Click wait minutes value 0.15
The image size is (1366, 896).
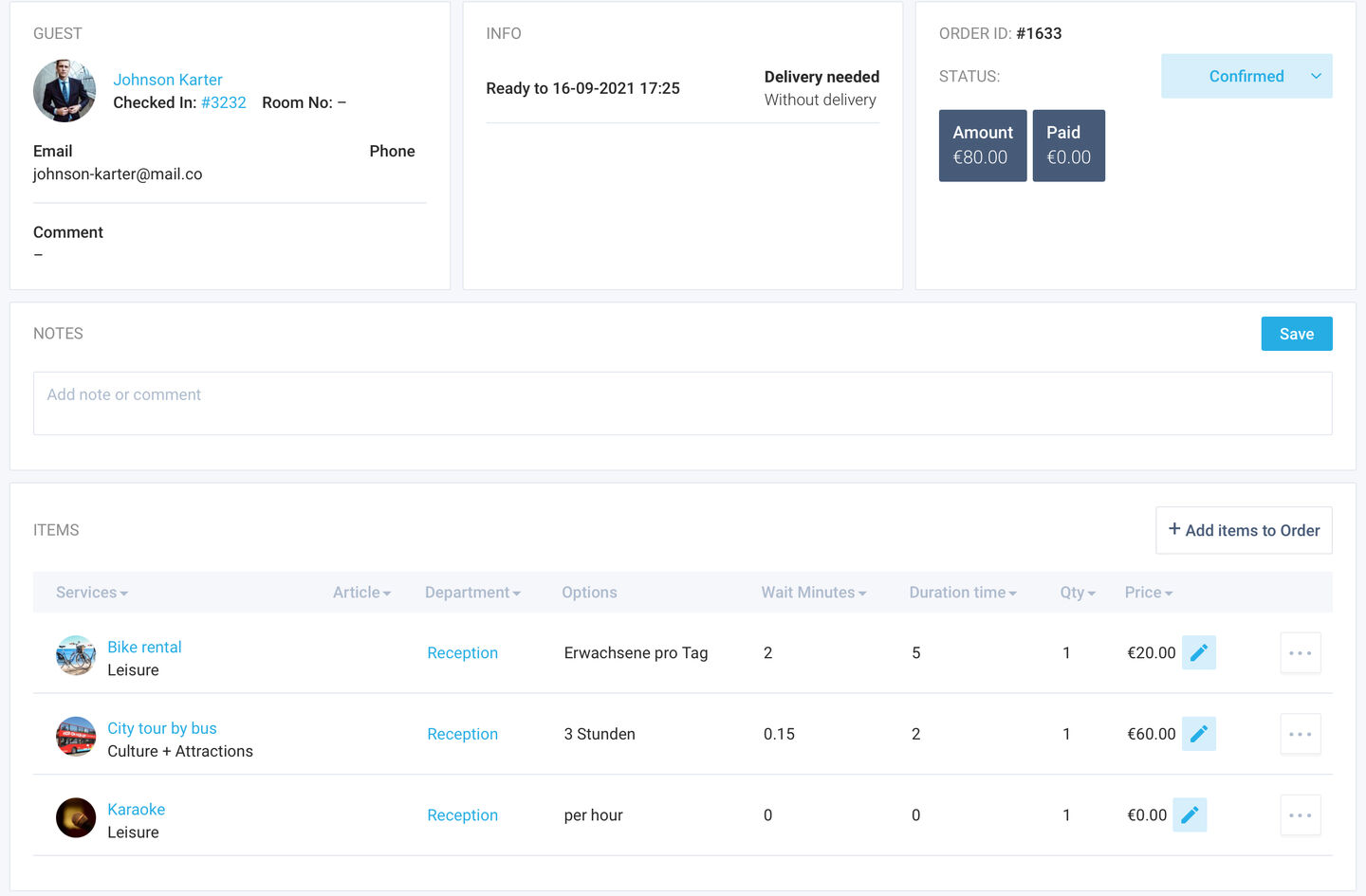(779, 734)
